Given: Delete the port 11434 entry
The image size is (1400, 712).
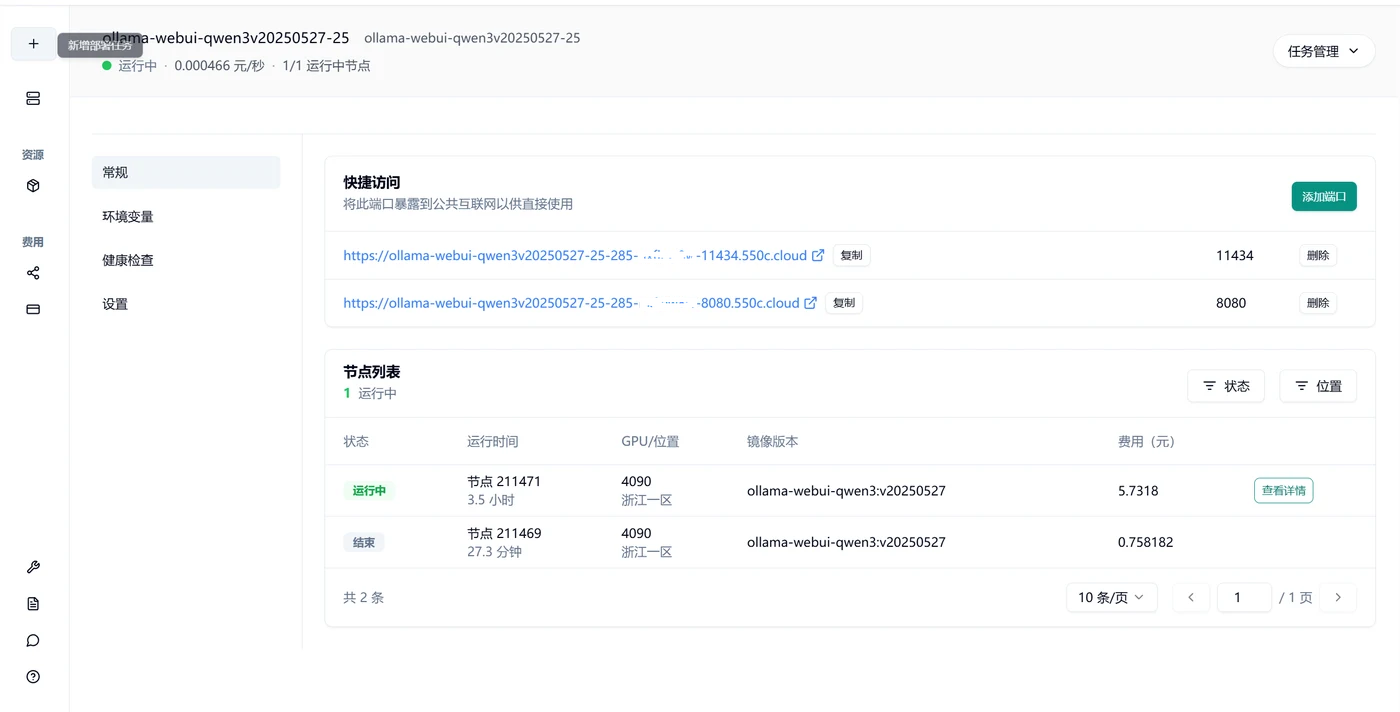Looking at the screenshot, I should (x=1318, y=255).
